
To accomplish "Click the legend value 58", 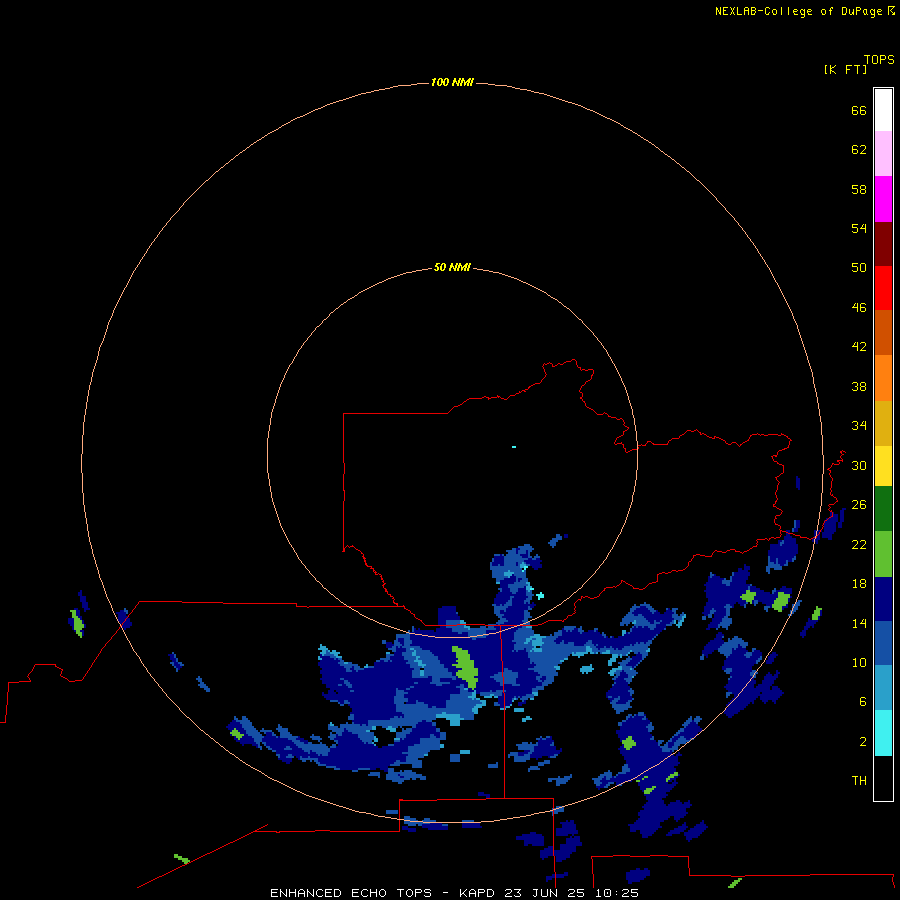I will [859, 189].
